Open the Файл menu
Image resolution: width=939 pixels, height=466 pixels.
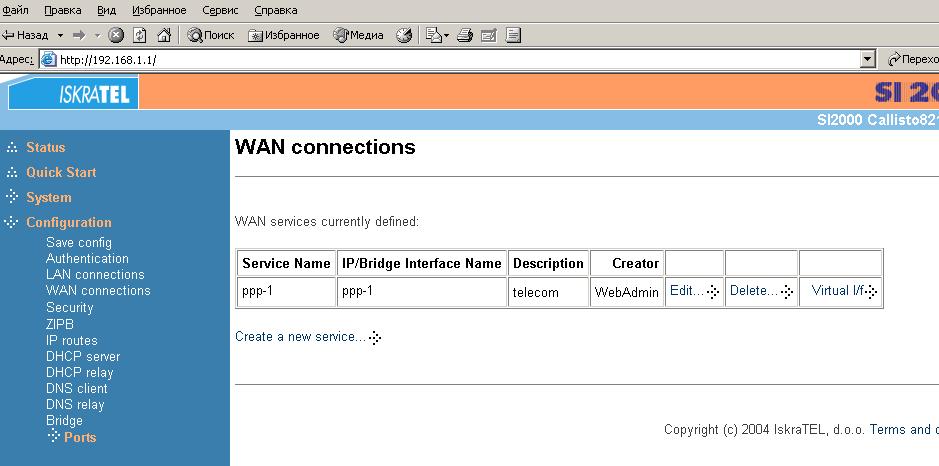pos(15,10)
